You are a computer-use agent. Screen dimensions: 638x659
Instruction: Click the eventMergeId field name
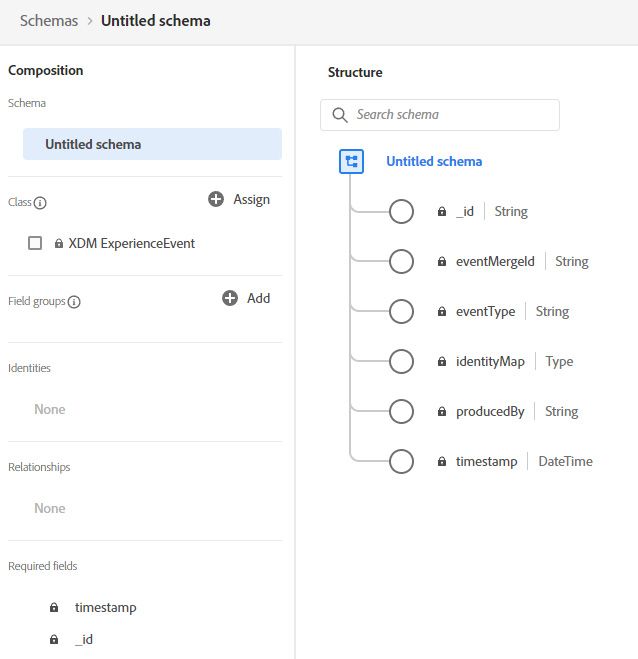tap(495, 261)
